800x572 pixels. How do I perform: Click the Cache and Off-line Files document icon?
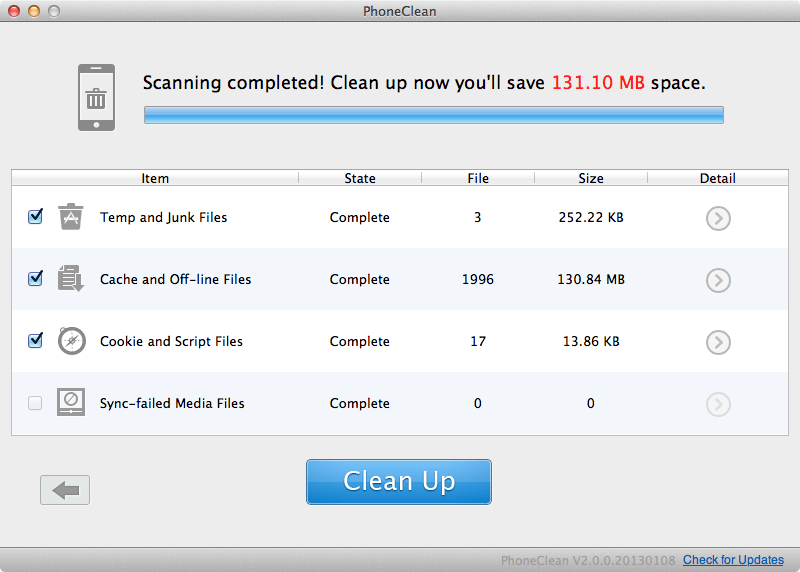click(x=70, y=279)
